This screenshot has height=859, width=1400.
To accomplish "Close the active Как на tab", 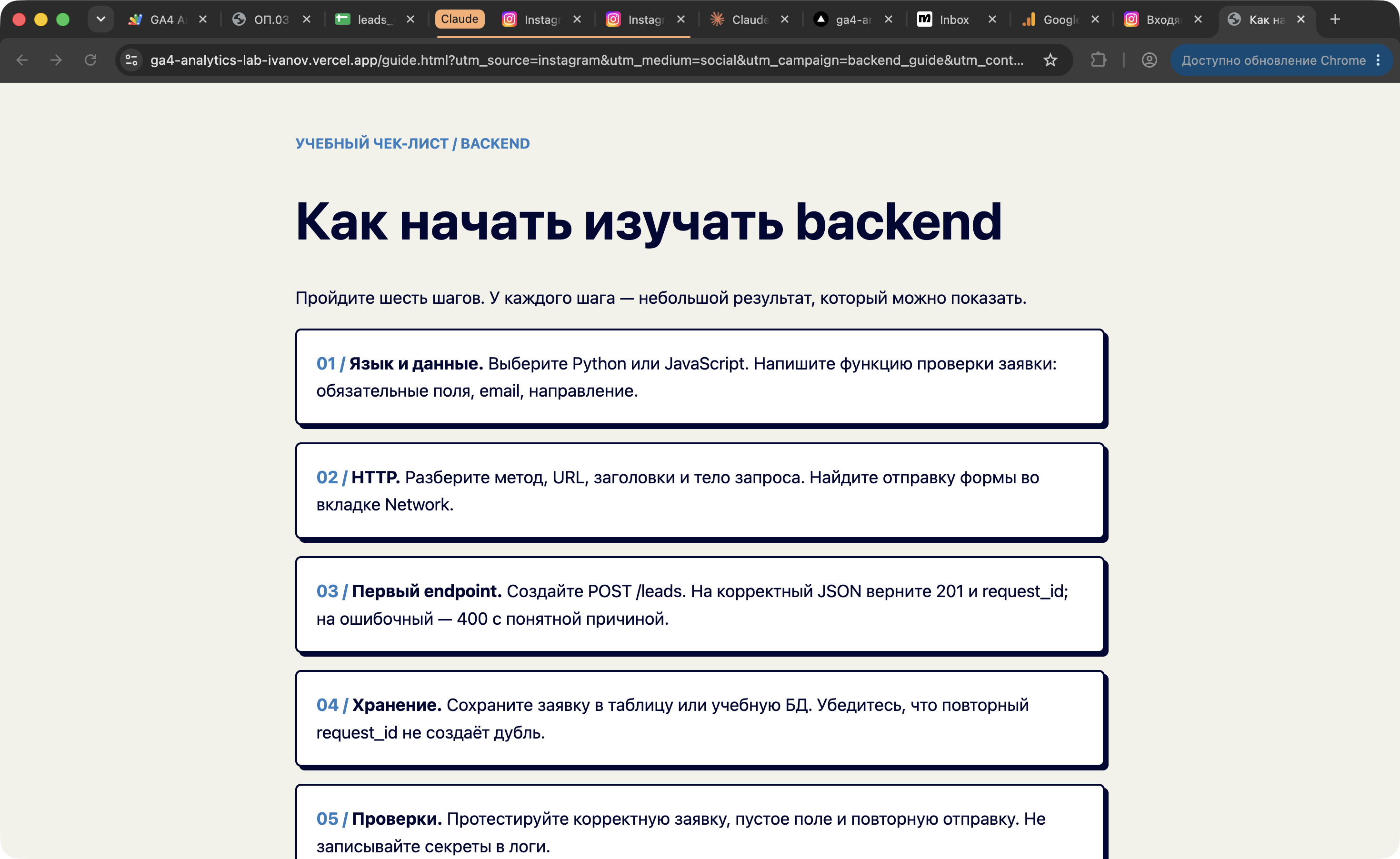I will 1301,20.
